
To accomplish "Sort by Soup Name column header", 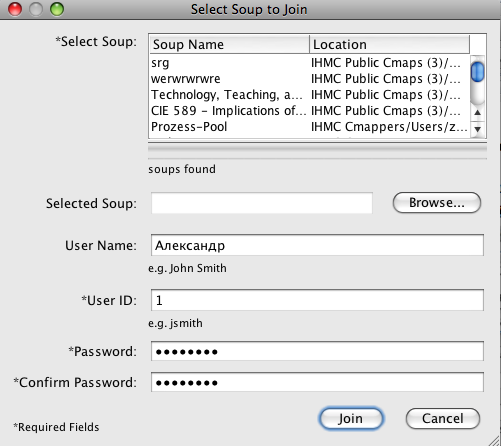I will [x=229, y=44].
